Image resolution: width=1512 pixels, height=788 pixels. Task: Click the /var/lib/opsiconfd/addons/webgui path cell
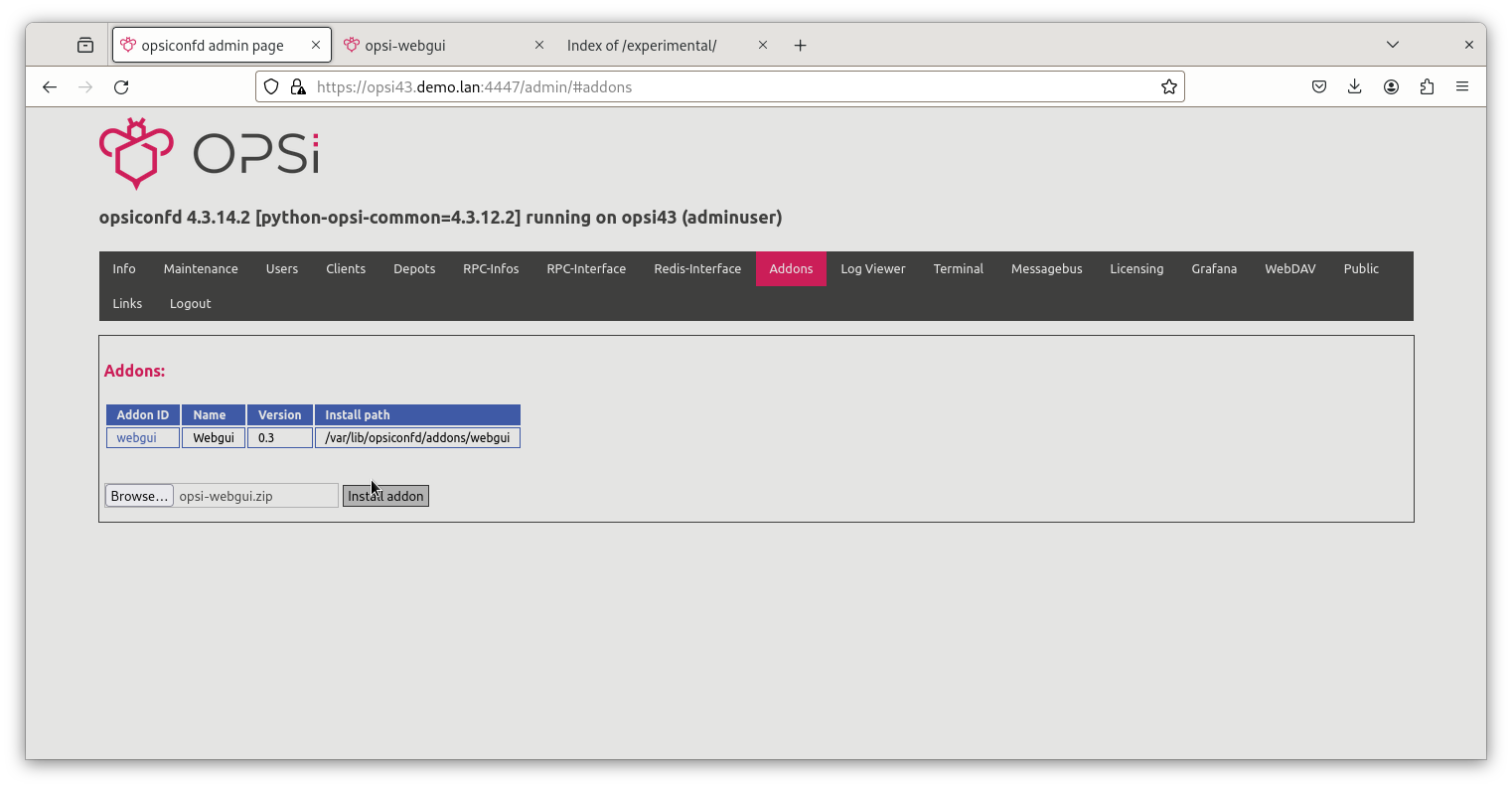click(x=417, y=438)
